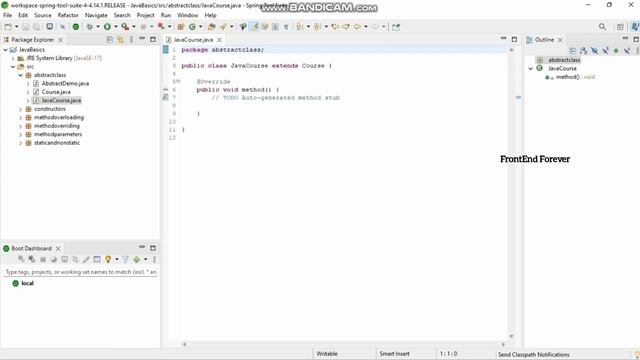
Task: Click the lightbulb icon in Boot Dashboard
Action: pyautogui.click(x=108, y=260)
